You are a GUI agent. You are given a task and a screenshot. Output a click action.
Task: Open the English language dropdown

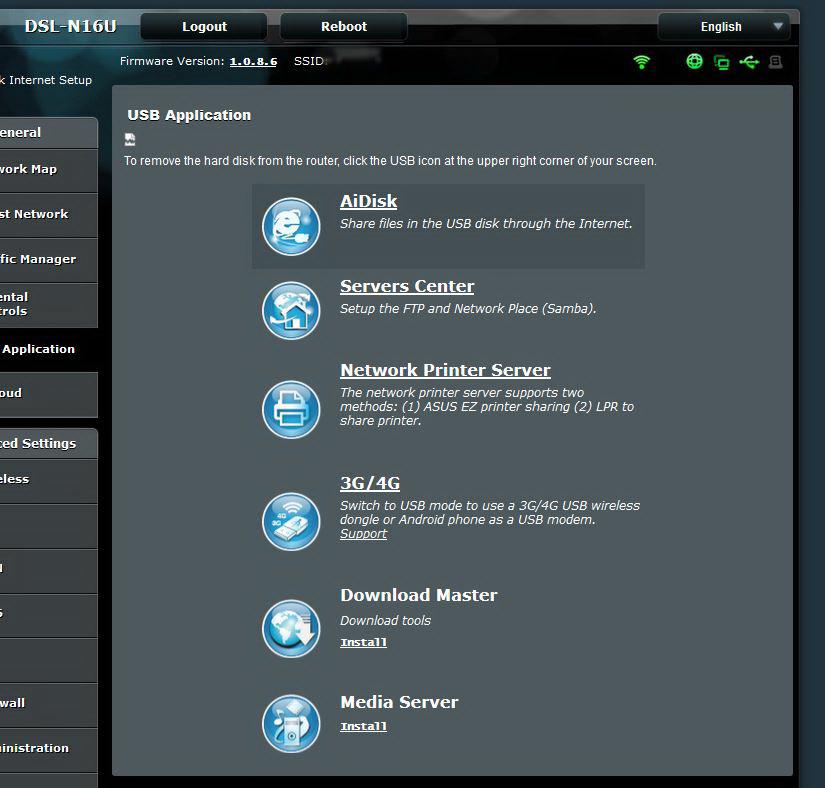click(724, 27)
